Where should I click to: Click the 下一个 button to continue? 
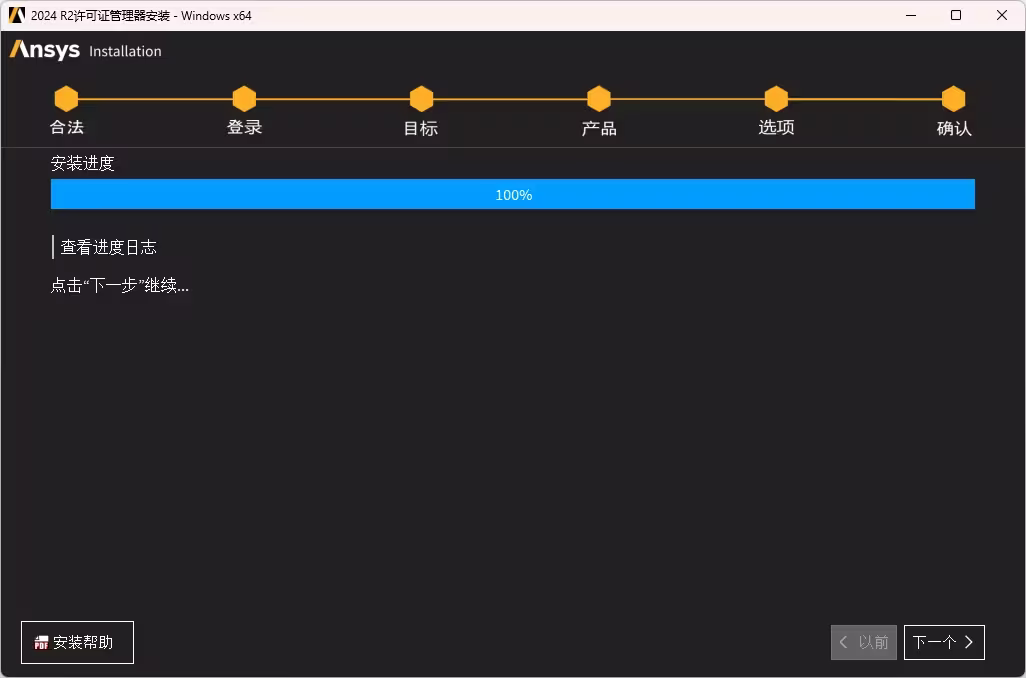944,643
